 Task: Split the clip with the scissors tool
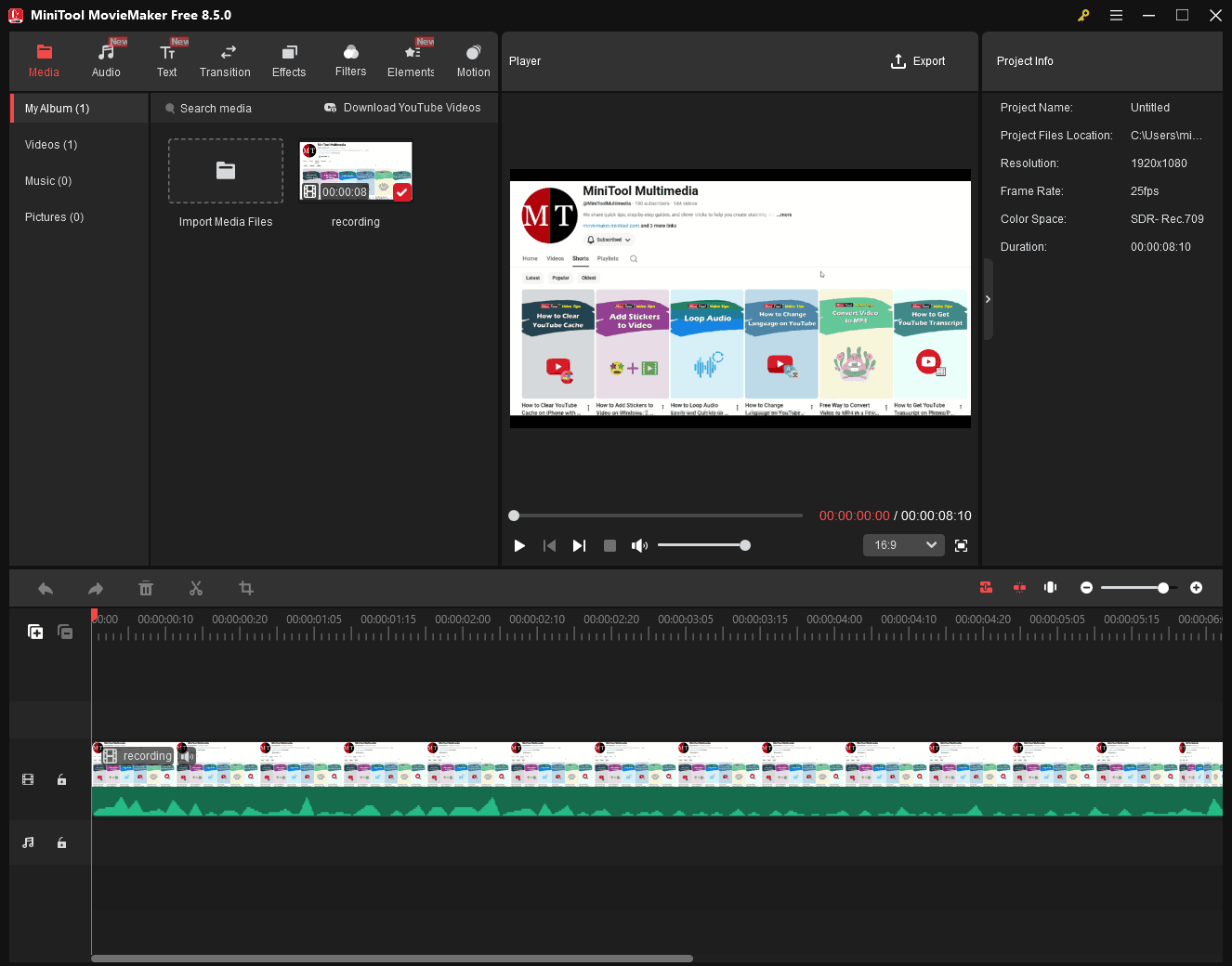[196, 588]
